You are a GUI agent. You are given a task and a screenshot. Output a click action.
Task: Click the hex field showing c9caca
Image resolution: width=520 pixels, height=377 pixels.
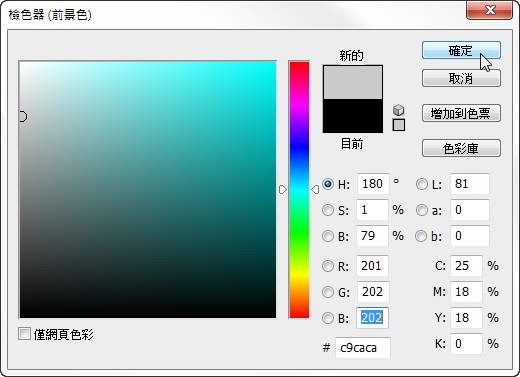(x=363, y=348)
